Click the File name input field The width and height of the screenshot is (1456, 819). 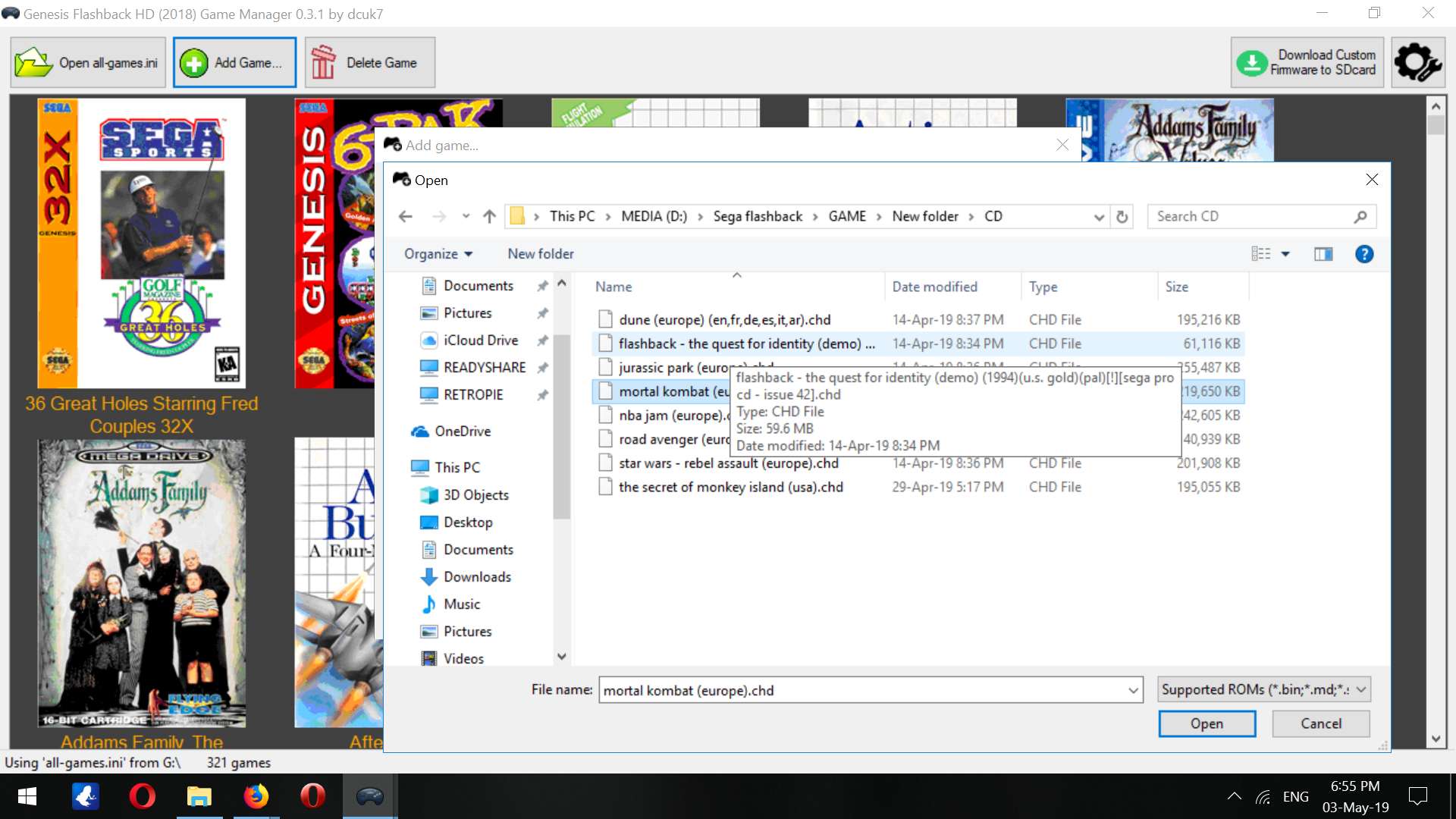pos(862,690)
